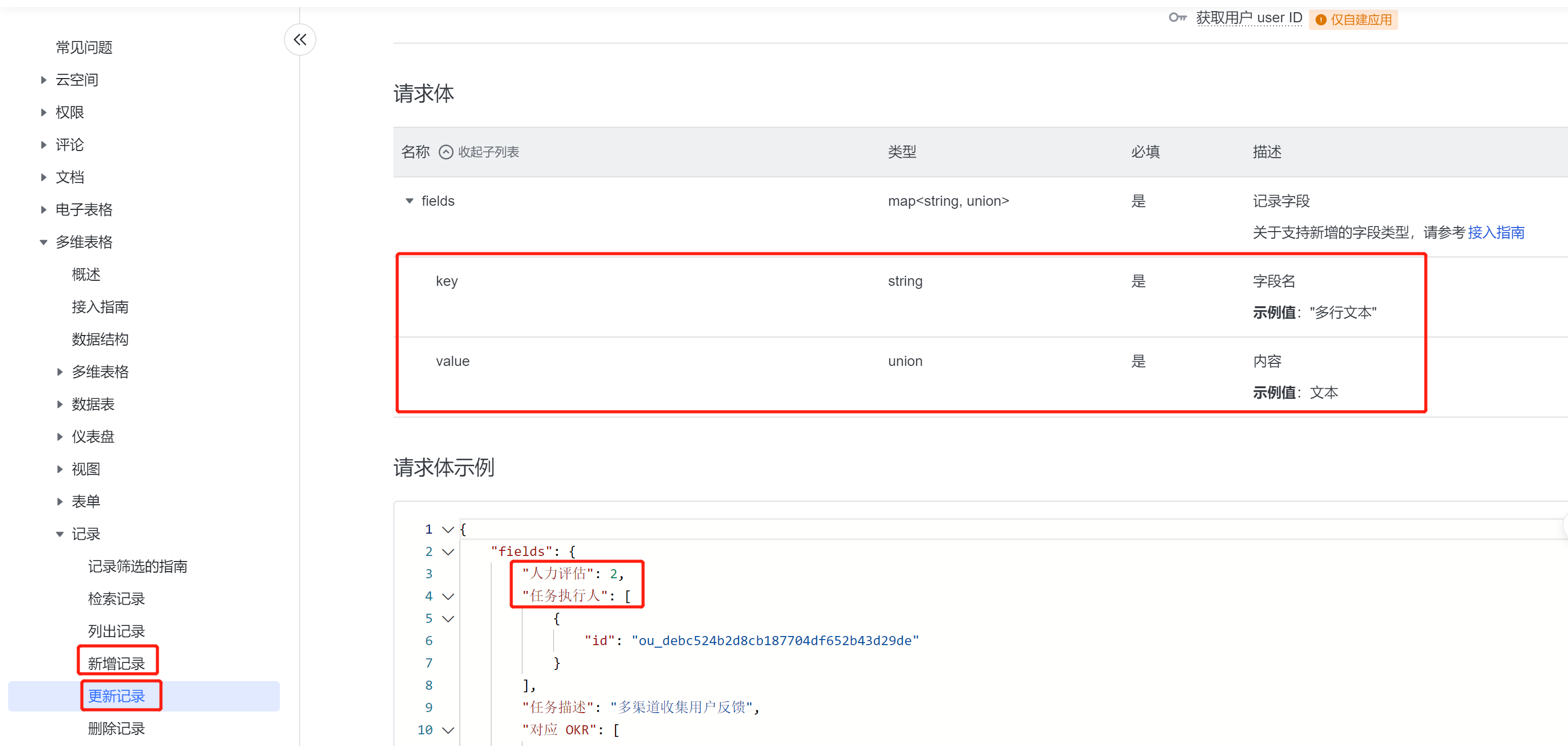Select 删除记录 in the sidebar
1568x746 pixels.
[x=116, y=728]
